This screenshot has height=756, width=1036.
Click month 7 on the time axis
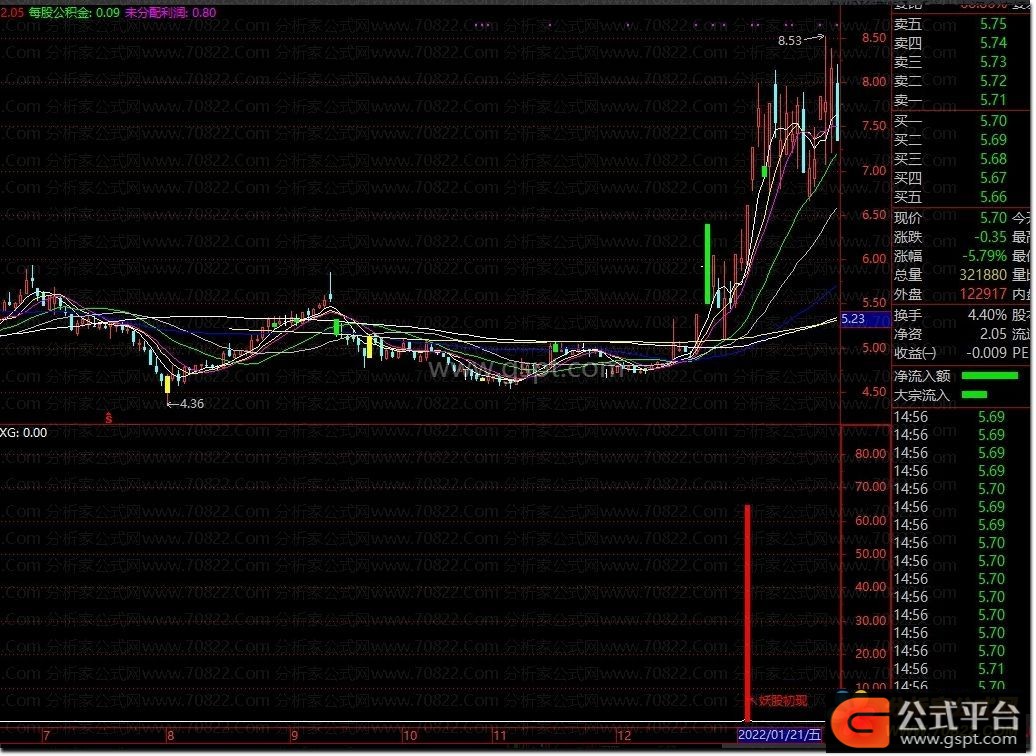[46, 736]
